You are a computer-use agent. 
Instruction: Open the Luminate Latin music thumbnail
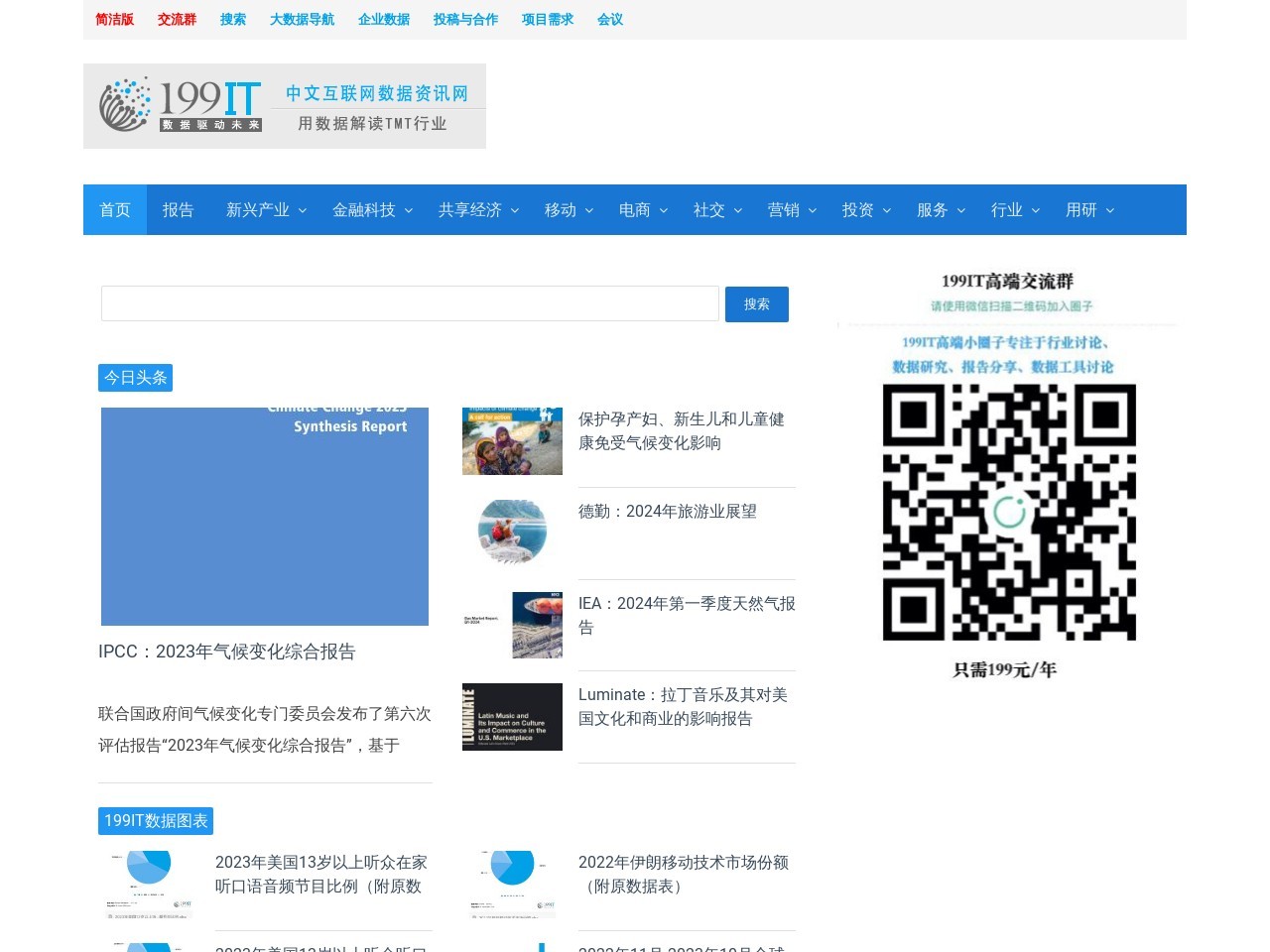point(512,717)
